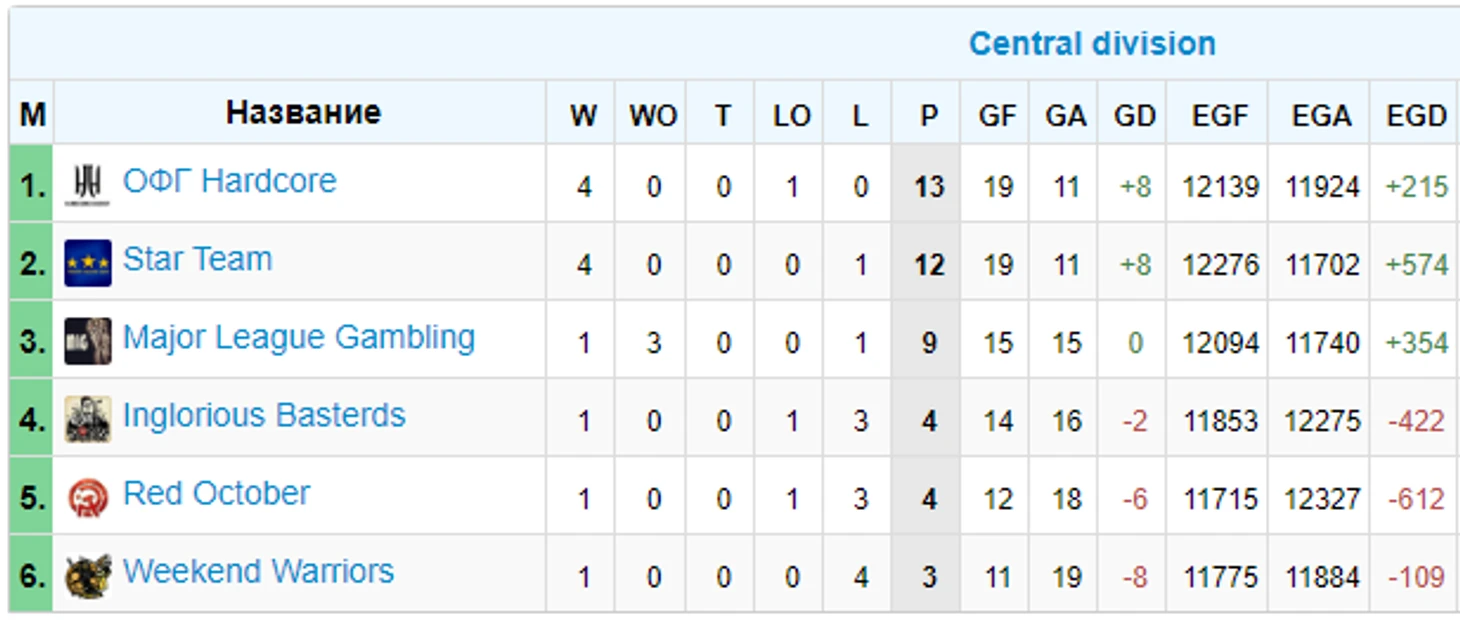Click the EGD column header
This screenshot has height=620, width=1460.
click(x=1416, y=115)
